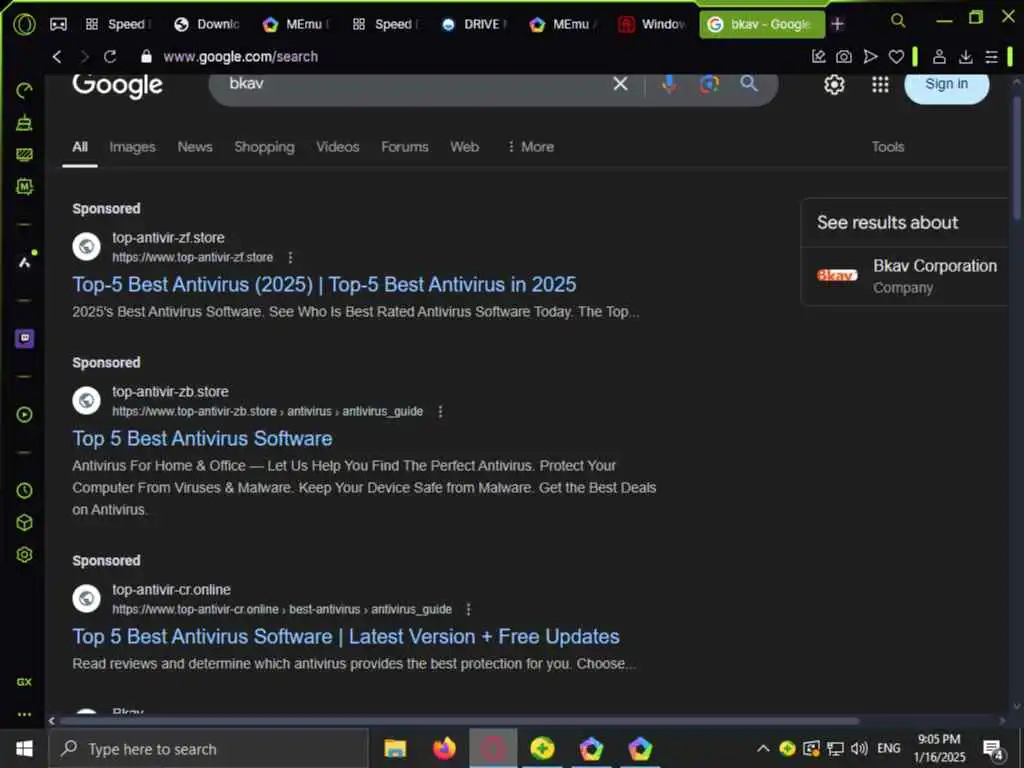
Task: Click the Google logo
Action: click(118, 85)
